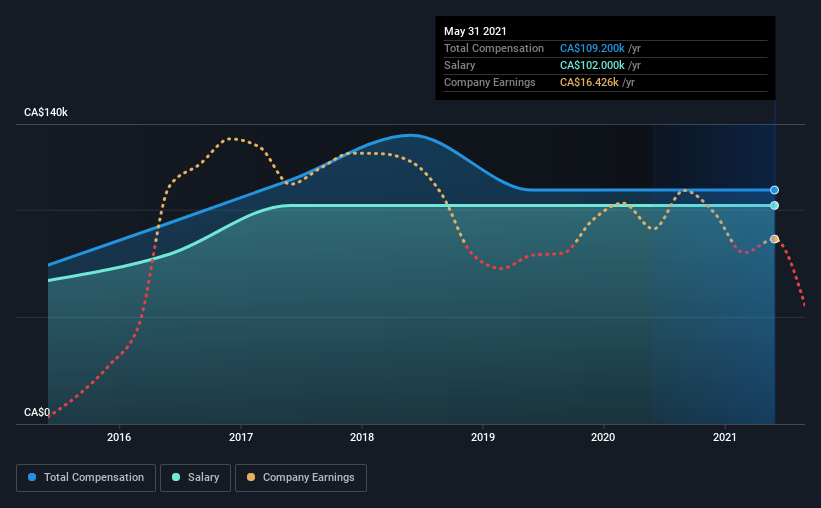Click the blue Total Compensation data point marker

774,190
